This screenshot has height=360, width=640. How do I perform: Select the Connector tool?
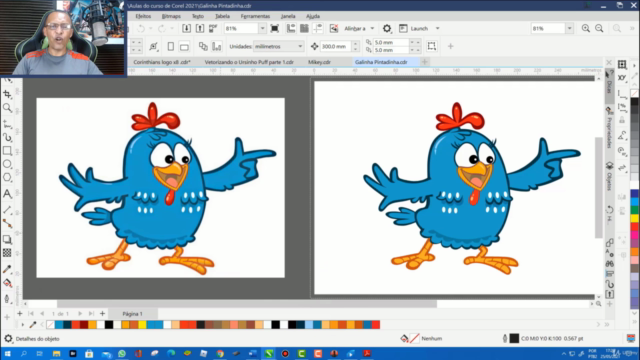coord(7,223)
